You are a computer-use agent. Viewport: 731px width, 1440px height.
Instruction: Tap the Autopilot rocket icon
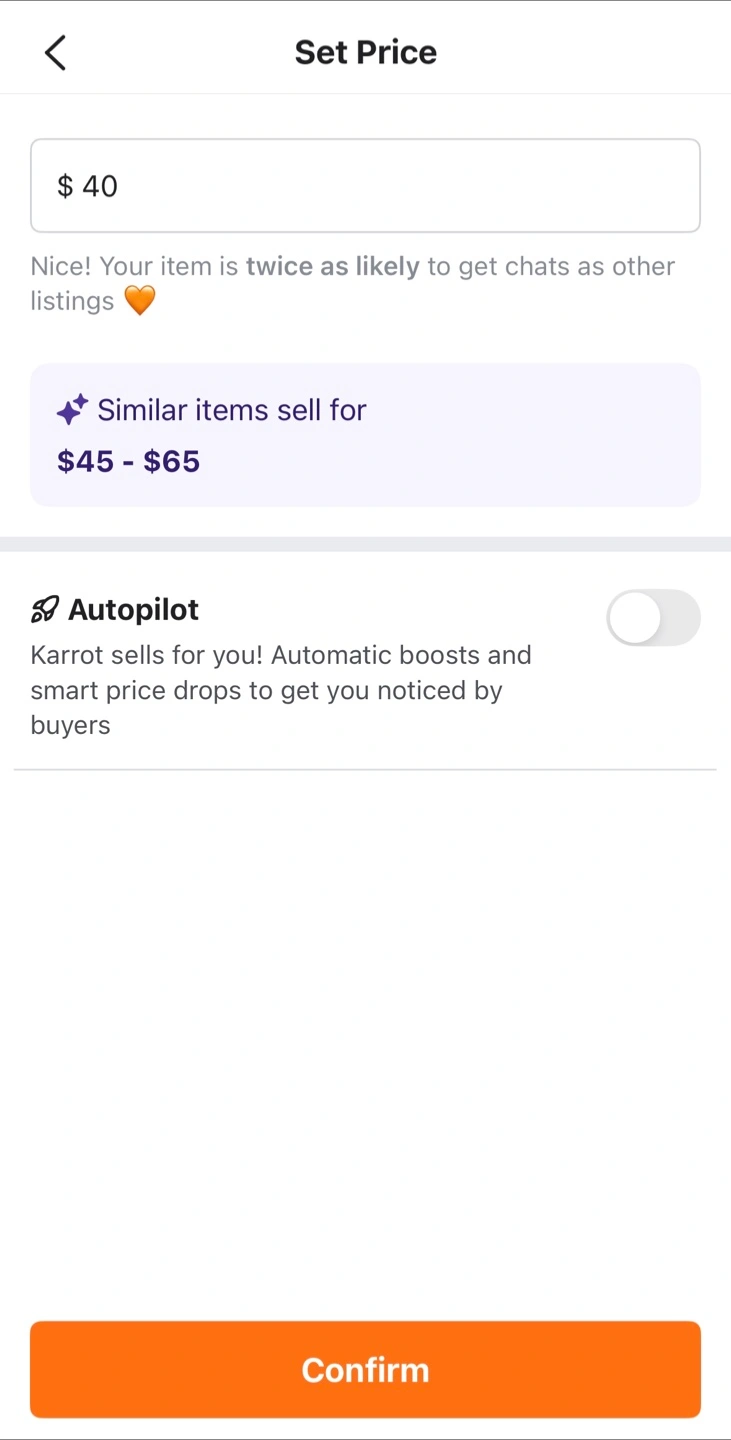[45, 609]
